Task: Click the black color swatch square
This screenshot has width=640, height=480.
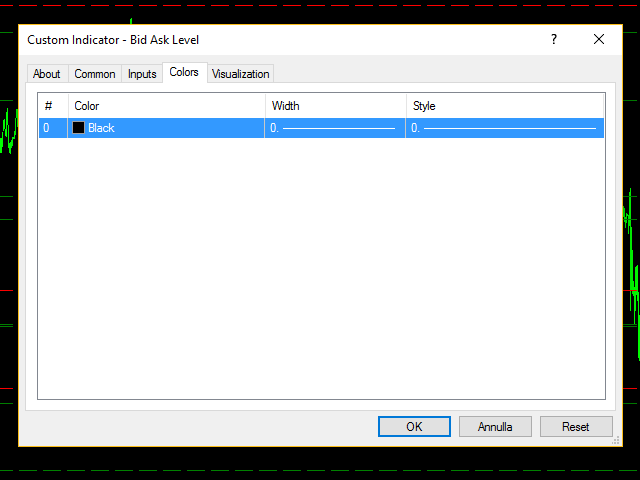Action: pyautogui.click(x=78, y=128)
